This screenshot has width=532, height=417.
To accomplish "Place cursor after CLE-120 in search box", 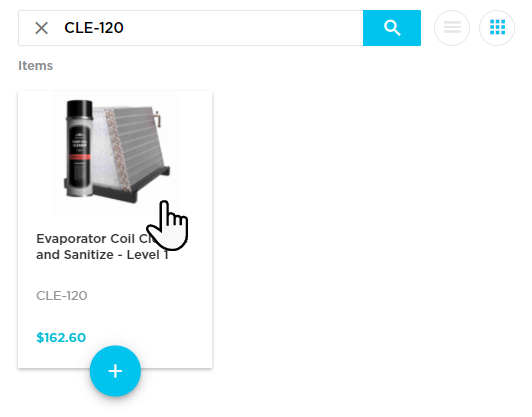I will (126, 28).
